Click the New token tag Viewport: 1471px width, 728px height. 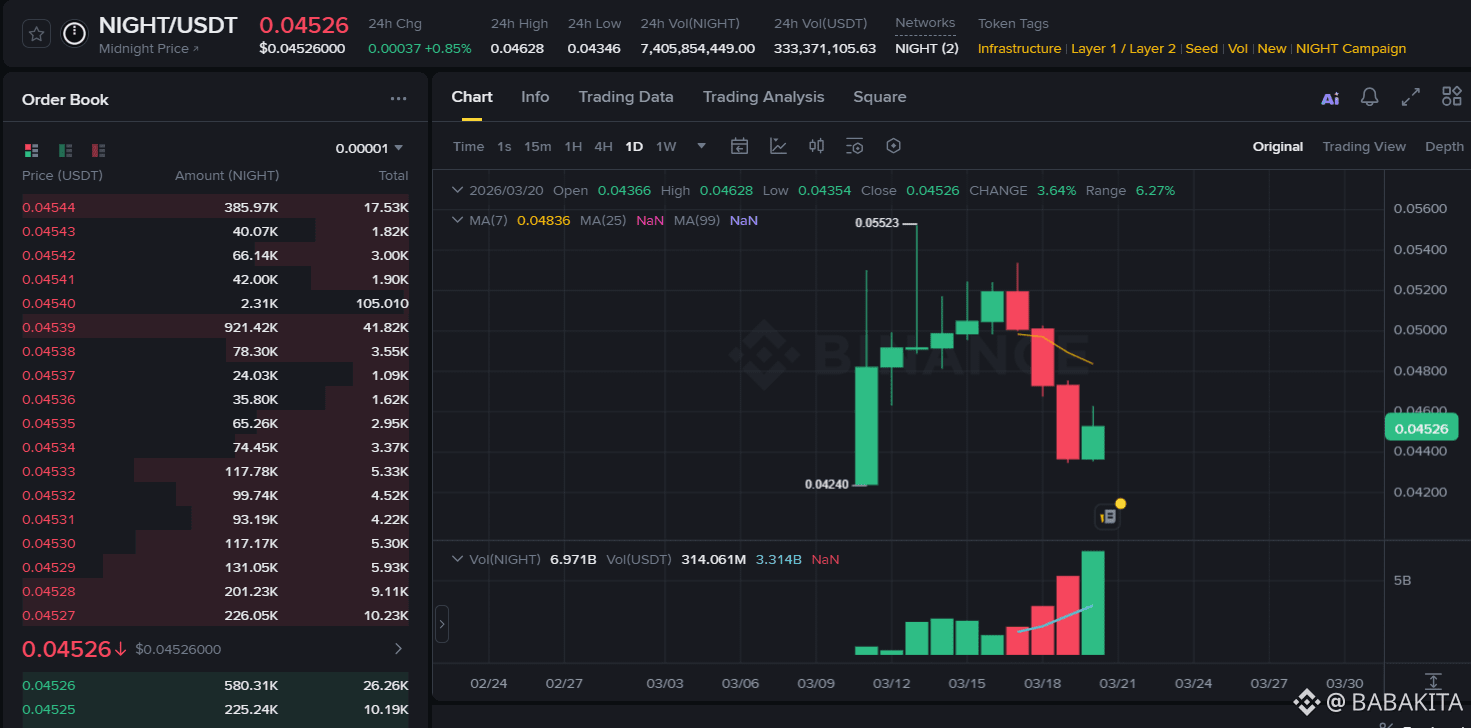1272,49
